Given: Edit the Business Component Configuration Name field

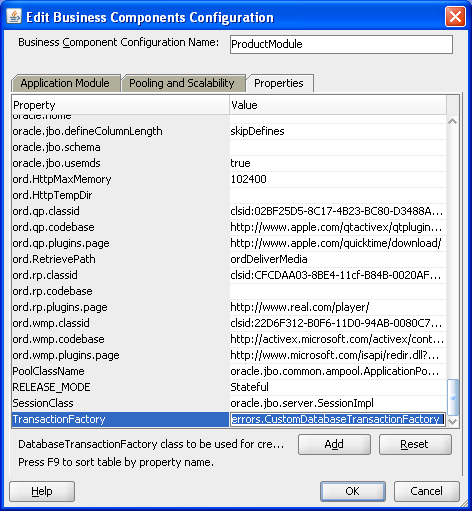Looking at the screenshot, I should (x=341, y=44).
